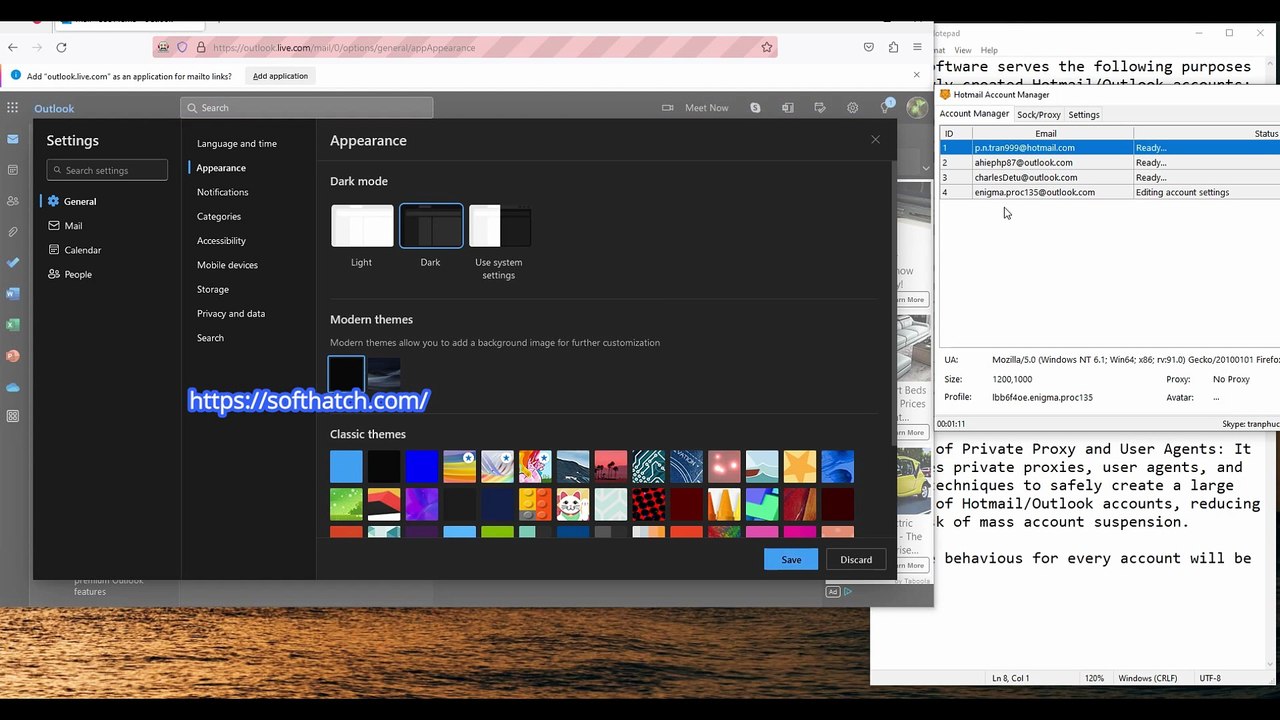Open Calendar from the left app rail
Image resolution: width=1280 pixels, height=720 pixels.
[13, 170]
